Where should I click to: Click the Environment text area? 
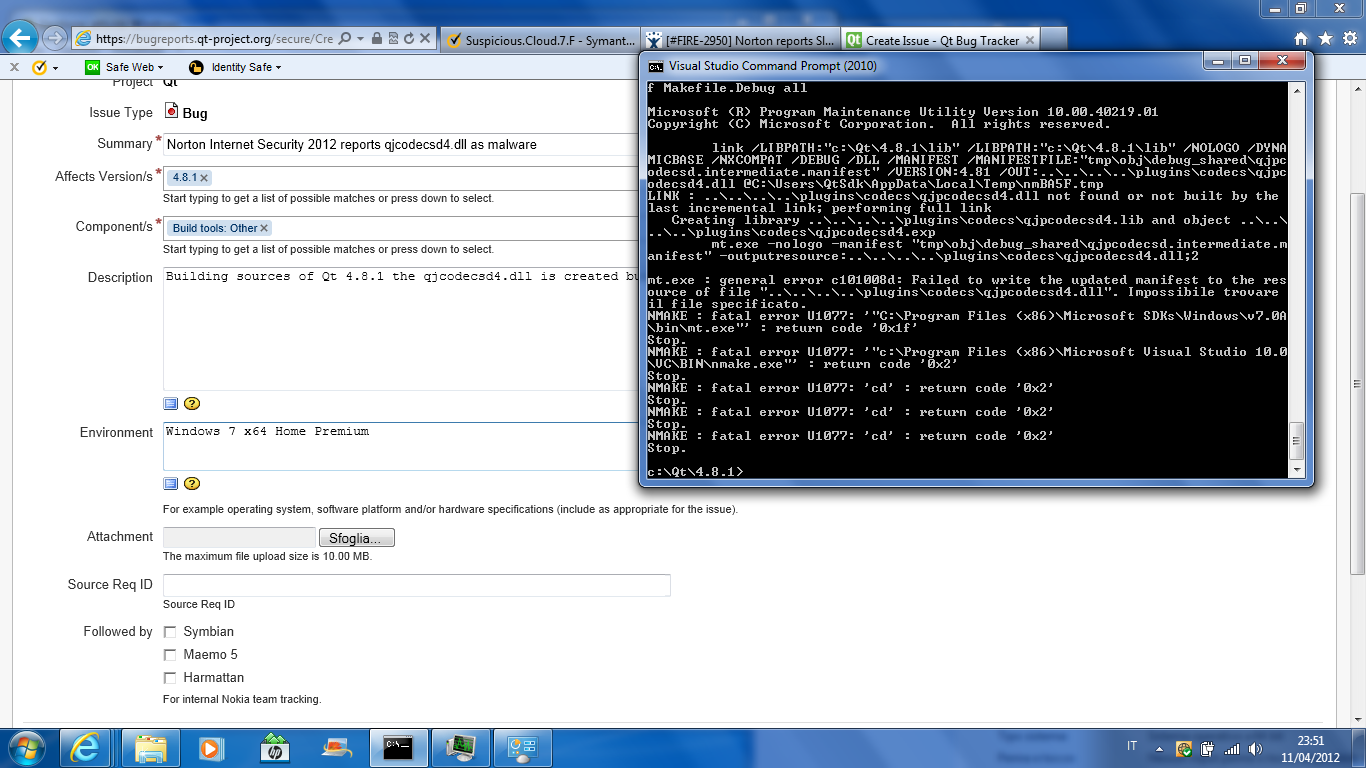401,446
